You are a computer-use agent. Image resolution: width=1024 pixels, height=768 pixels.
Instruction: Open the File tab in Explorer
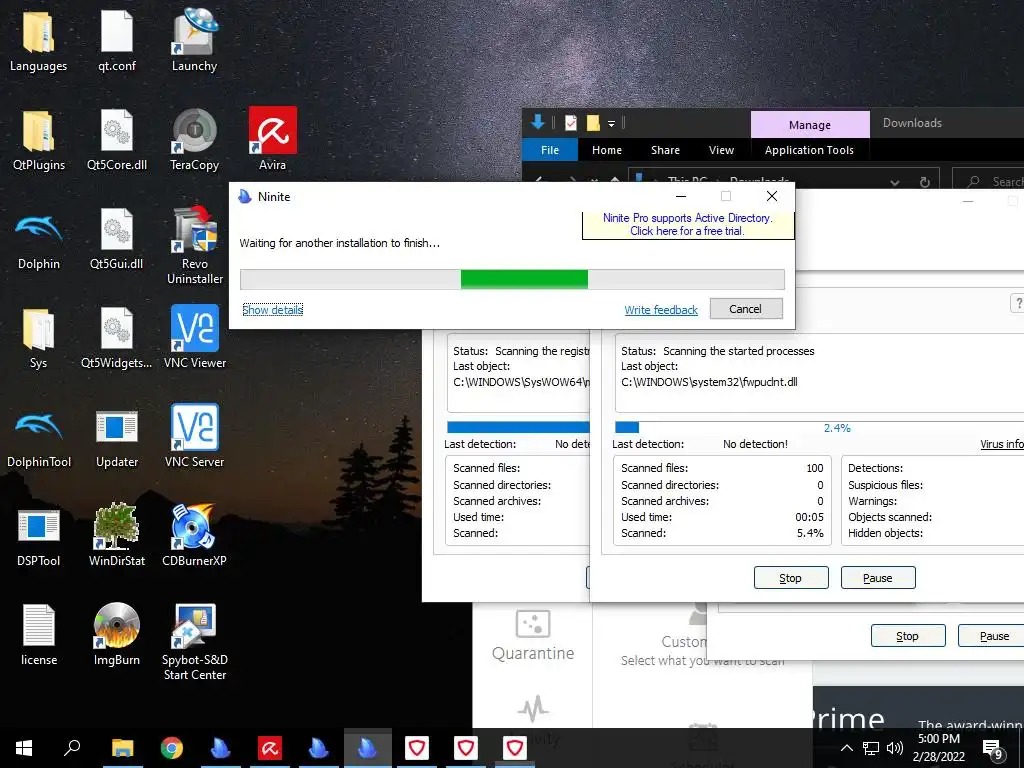click(550, 150)
